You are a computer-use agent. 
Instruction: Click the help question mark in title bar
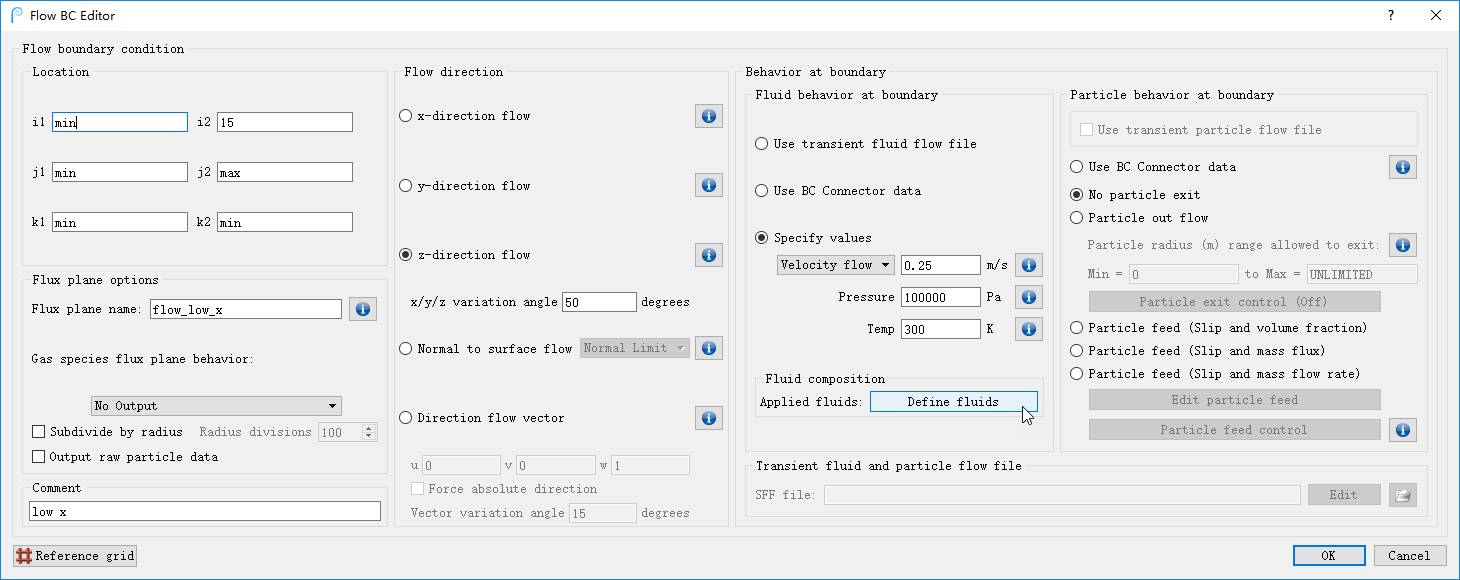(1391, 15)
